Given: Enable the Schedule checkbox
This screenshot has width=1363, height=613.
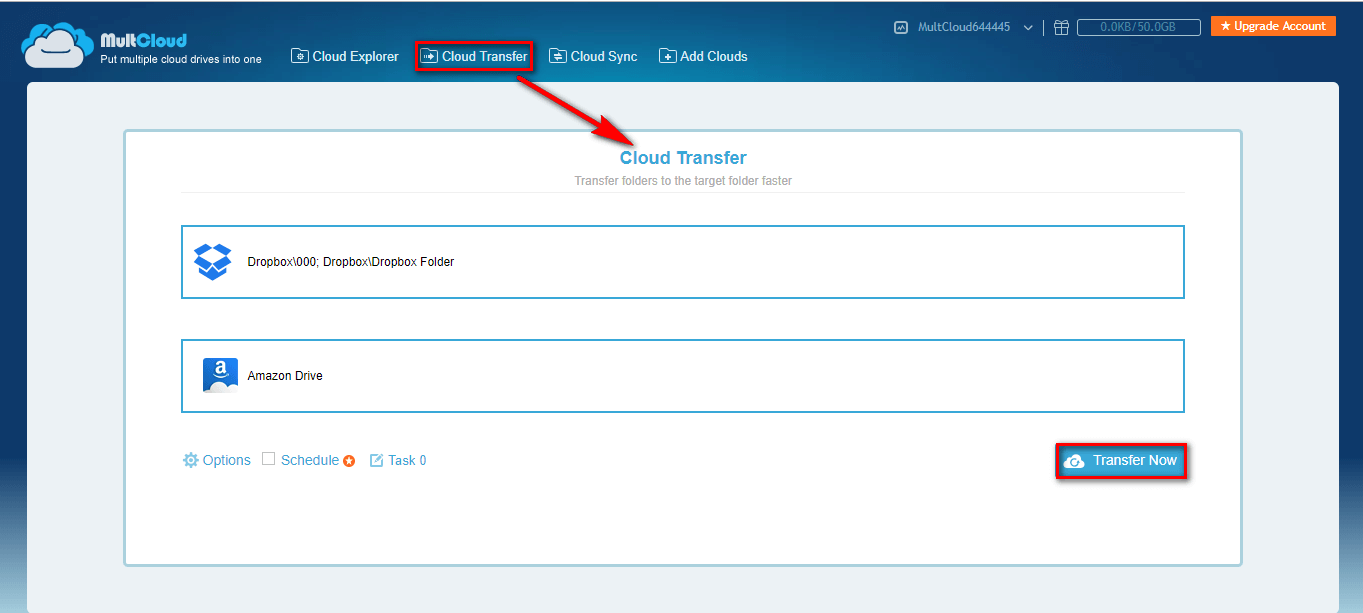Looking at the screenshot, I should click(x=268, y=459).
